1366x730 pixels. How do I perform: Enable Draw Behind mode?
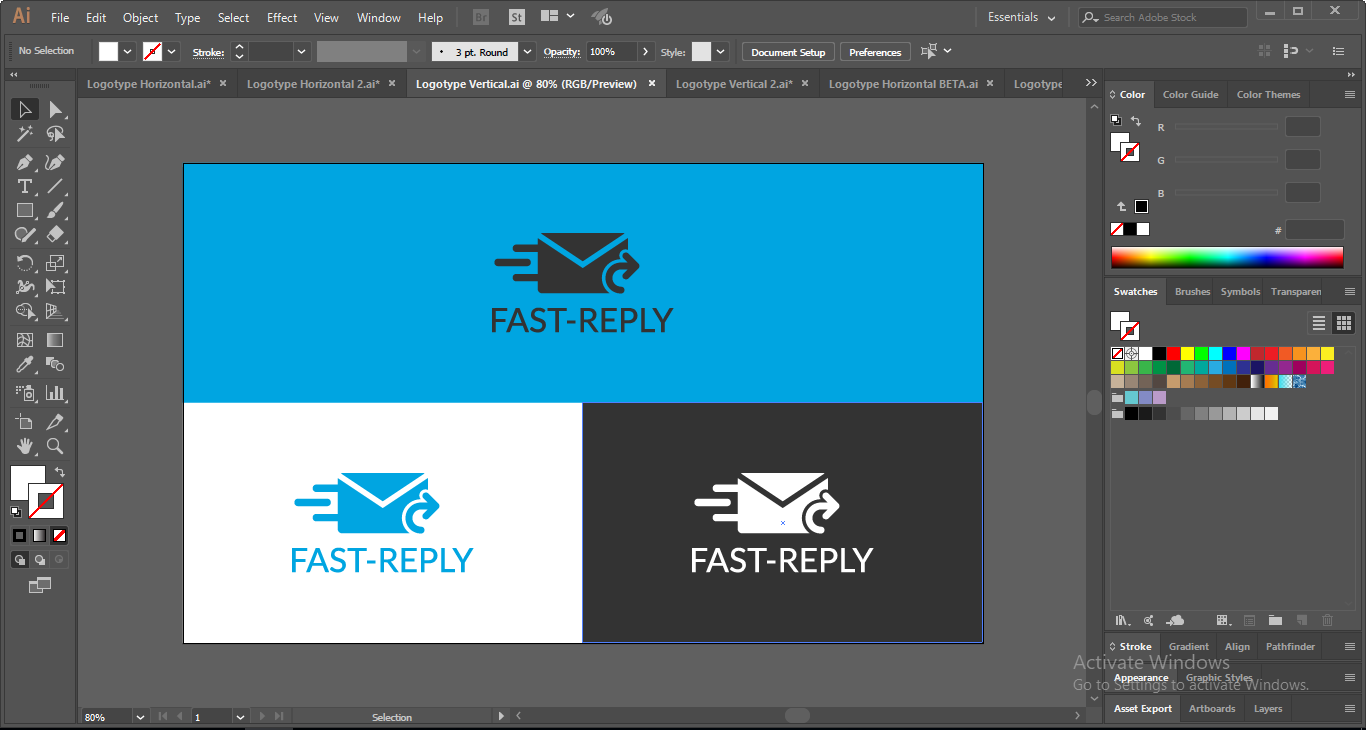[x=39, y=560]
